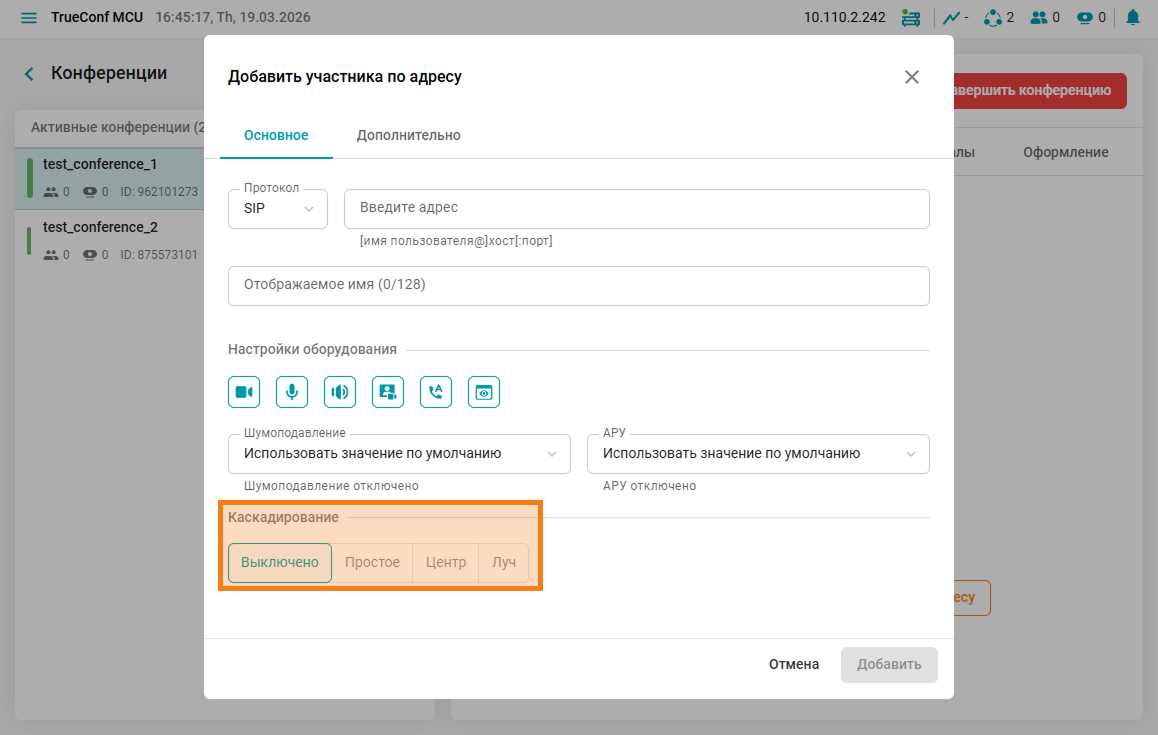Toggle the microphone icon in equipment settings
Viewport: 1158px width, 735px height.
pos(292,392)
